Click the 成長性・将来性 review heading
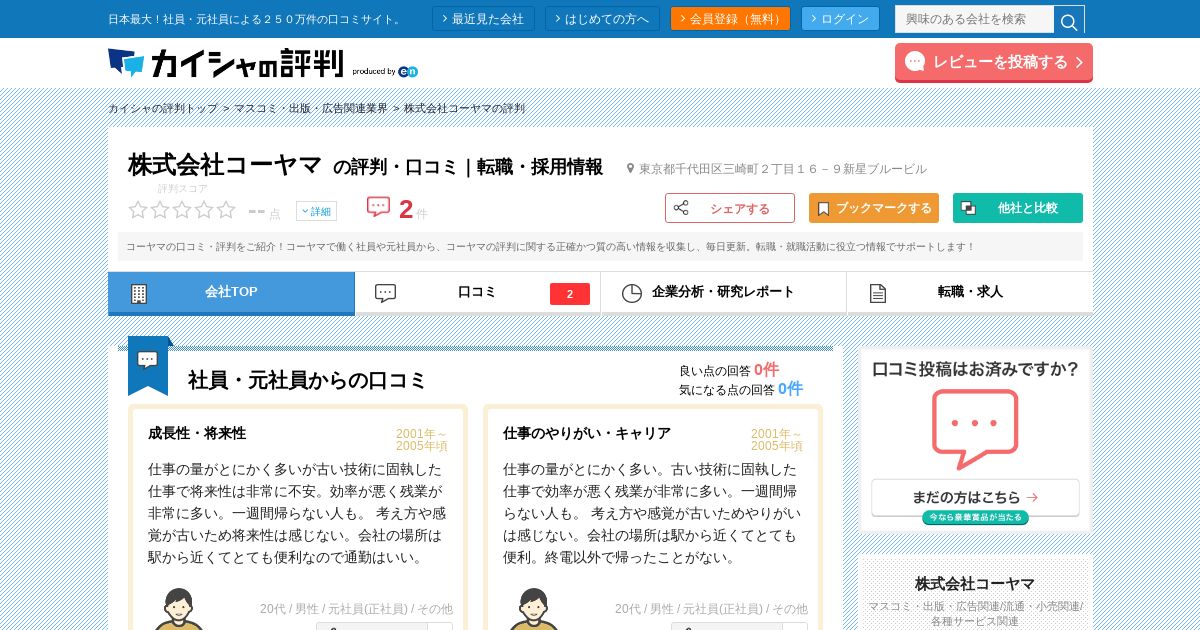 tap(197, 433)
